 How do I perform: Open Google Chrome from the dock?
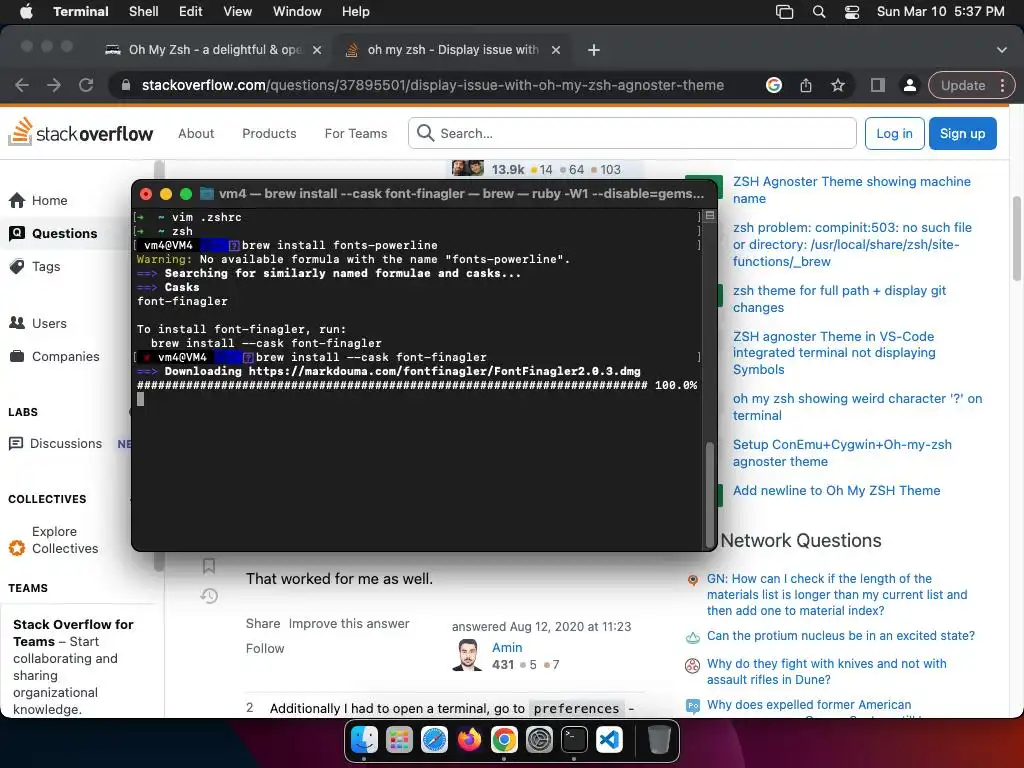coord(504,740)
